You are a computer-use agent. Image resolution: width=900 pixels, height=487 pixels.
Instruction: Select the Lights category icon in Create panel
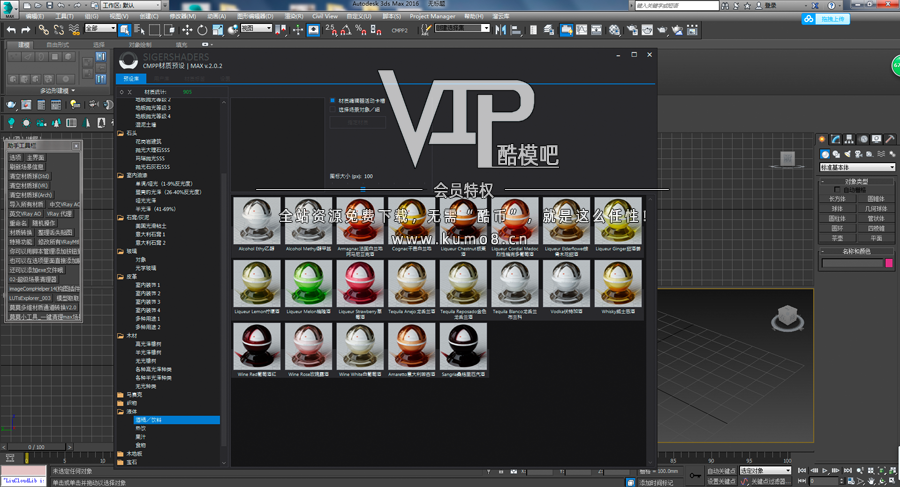pos(847,154)
